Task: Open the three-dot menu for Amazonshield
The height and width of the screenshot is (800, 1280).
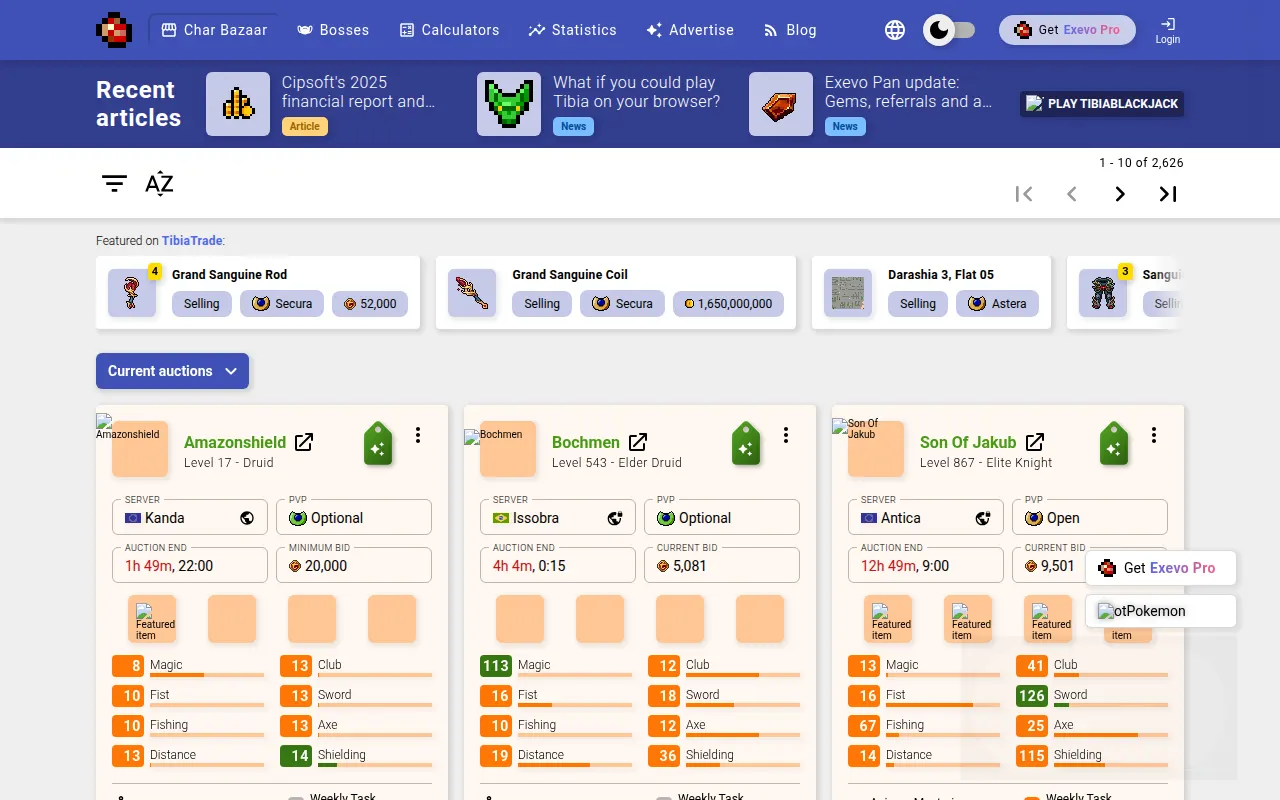Action: point(418,435)
